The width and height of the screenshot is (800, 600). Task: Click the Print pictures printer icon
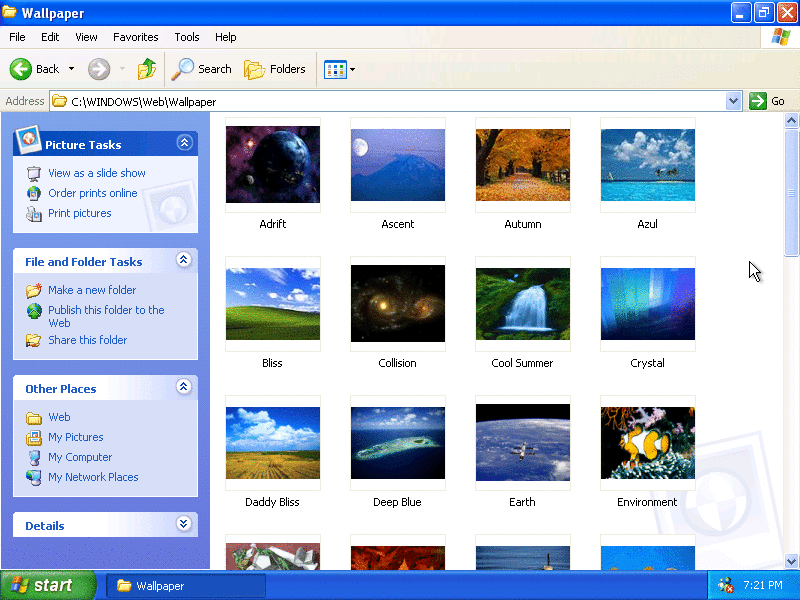click(x=34, y=214)
